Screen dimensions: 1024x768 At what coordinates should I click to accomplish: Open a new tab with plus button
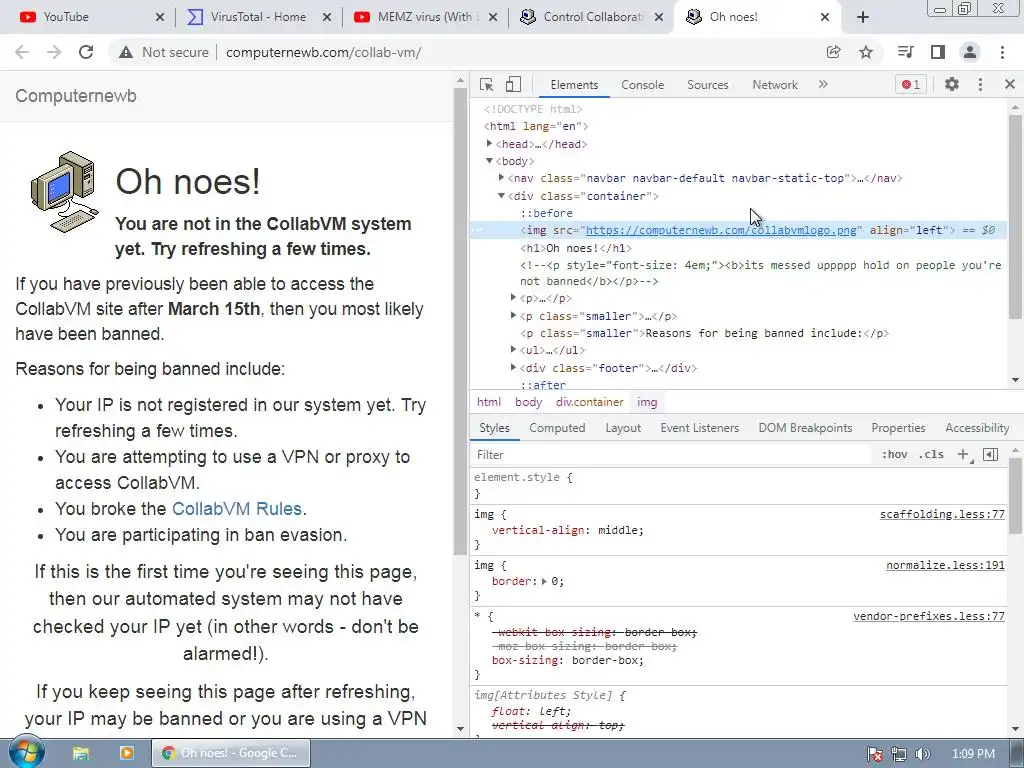click(x=863, y=17)
